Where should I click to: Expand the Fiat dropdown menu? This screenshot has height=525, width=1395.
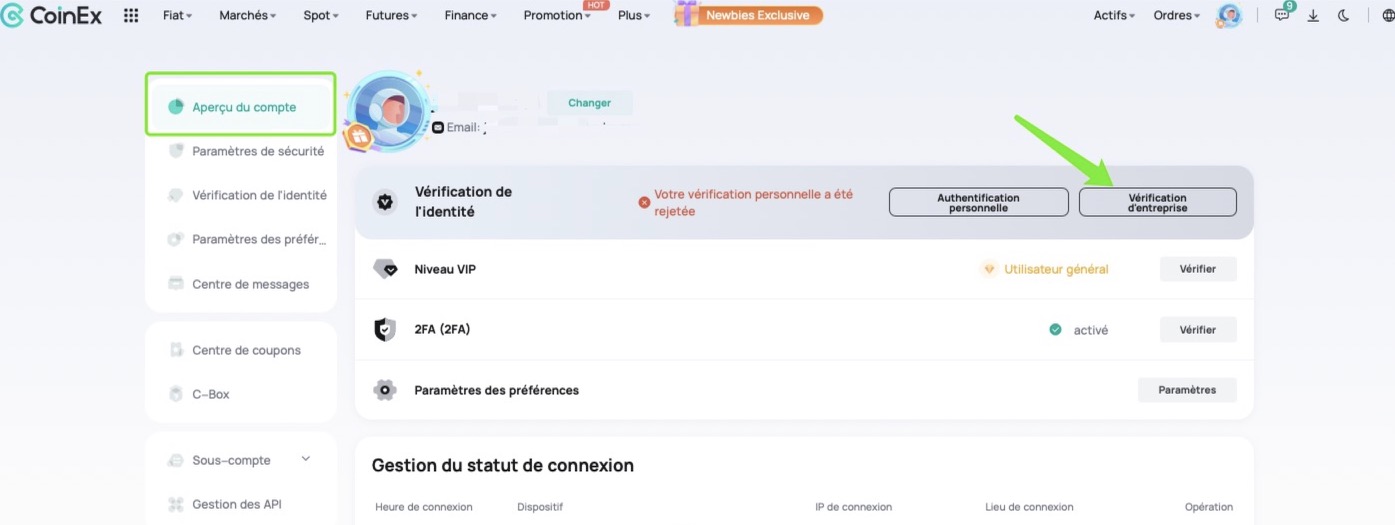[x=177, y=15]
